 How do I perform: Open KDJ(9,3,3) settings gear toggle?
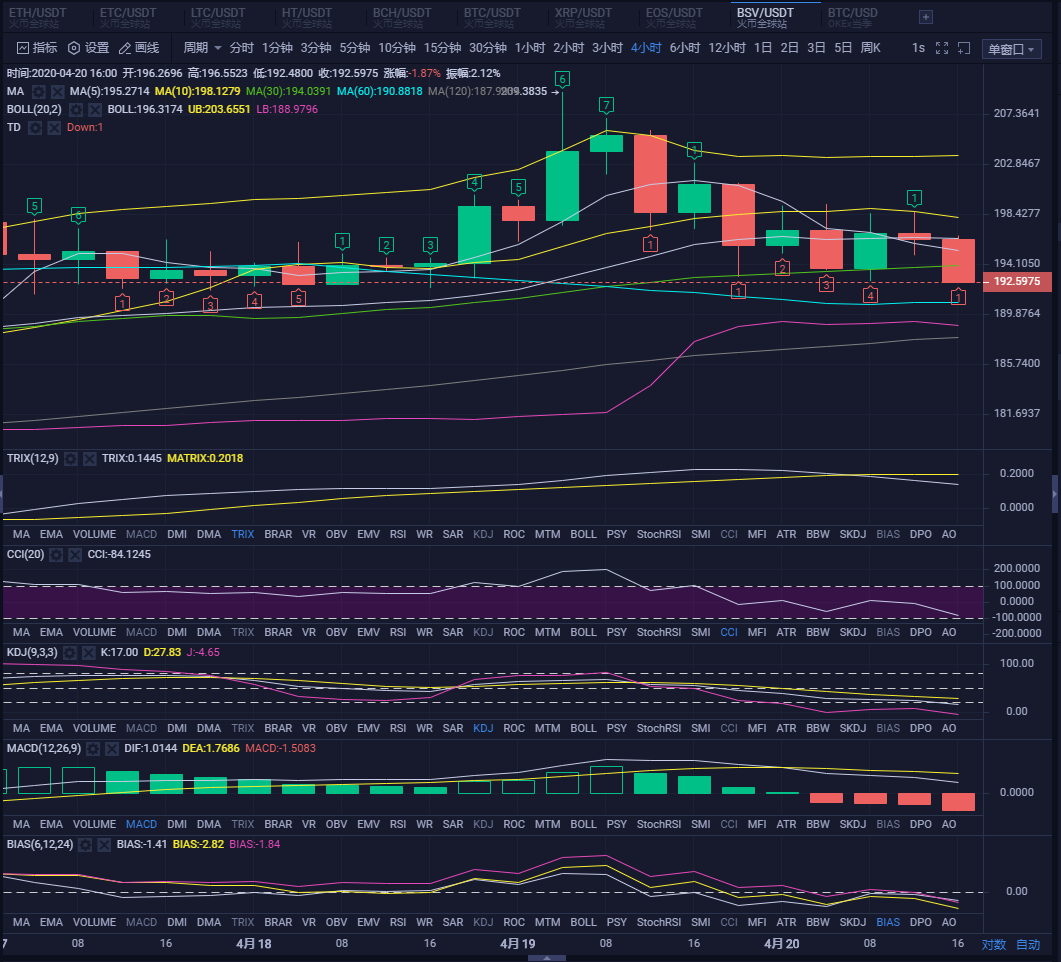pos(70,651)
